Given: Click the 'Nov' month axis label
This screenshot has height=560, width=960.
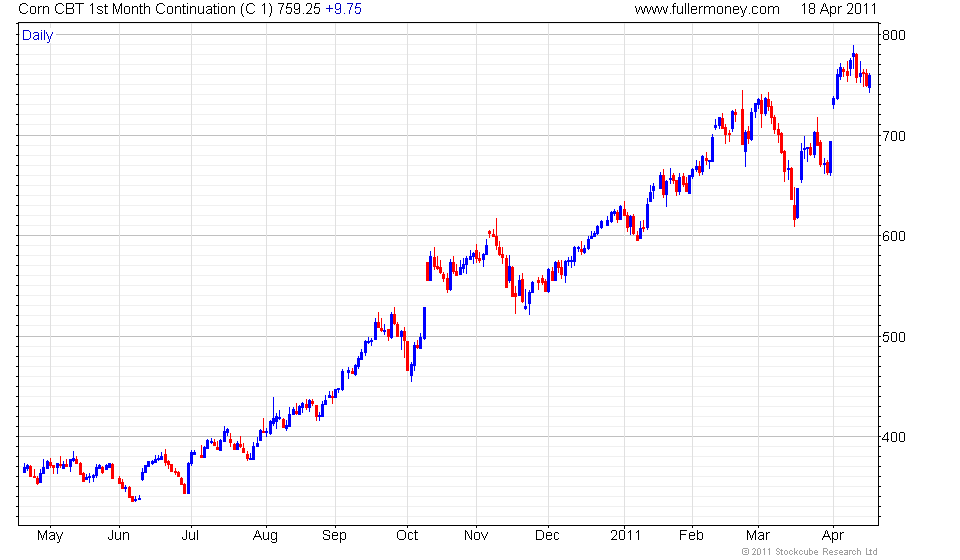Looking at the screenshot, I should 476,536.
